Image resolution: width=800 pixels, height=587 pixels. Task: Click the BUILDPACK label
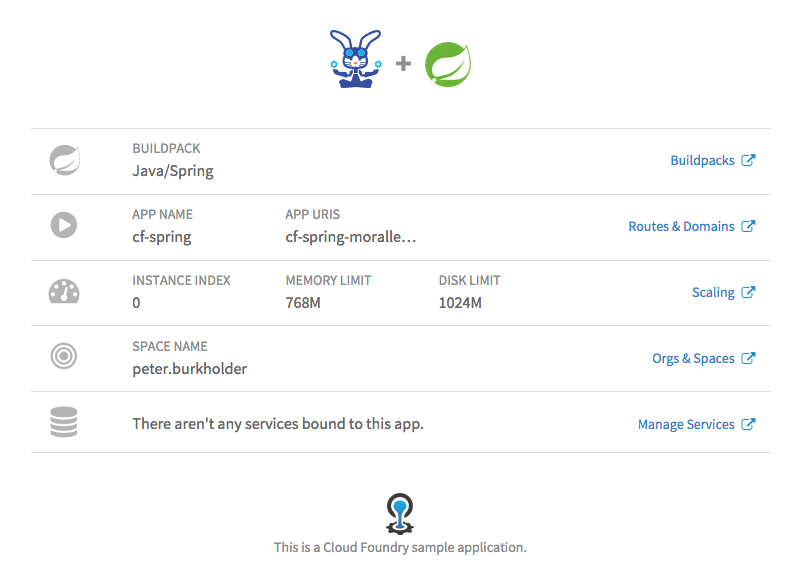click(166, 148)
